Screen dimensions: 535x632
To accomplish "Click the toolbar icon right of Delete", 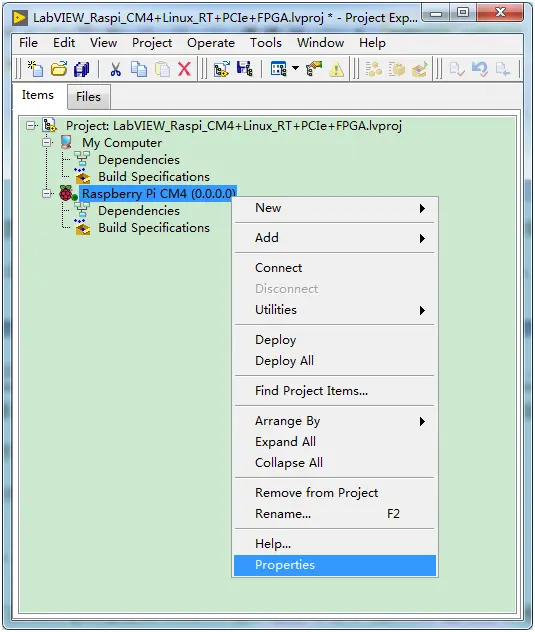I will [x=222, y=69].
